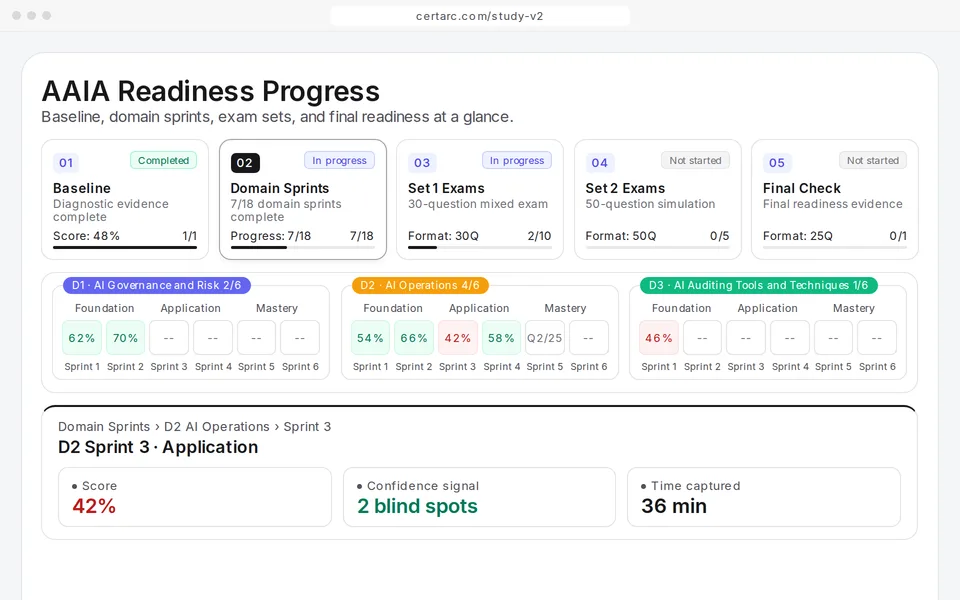Click the Completed status badge on Baseline
The width and height of the screenshot is (960, 600).
click(163, 160)
